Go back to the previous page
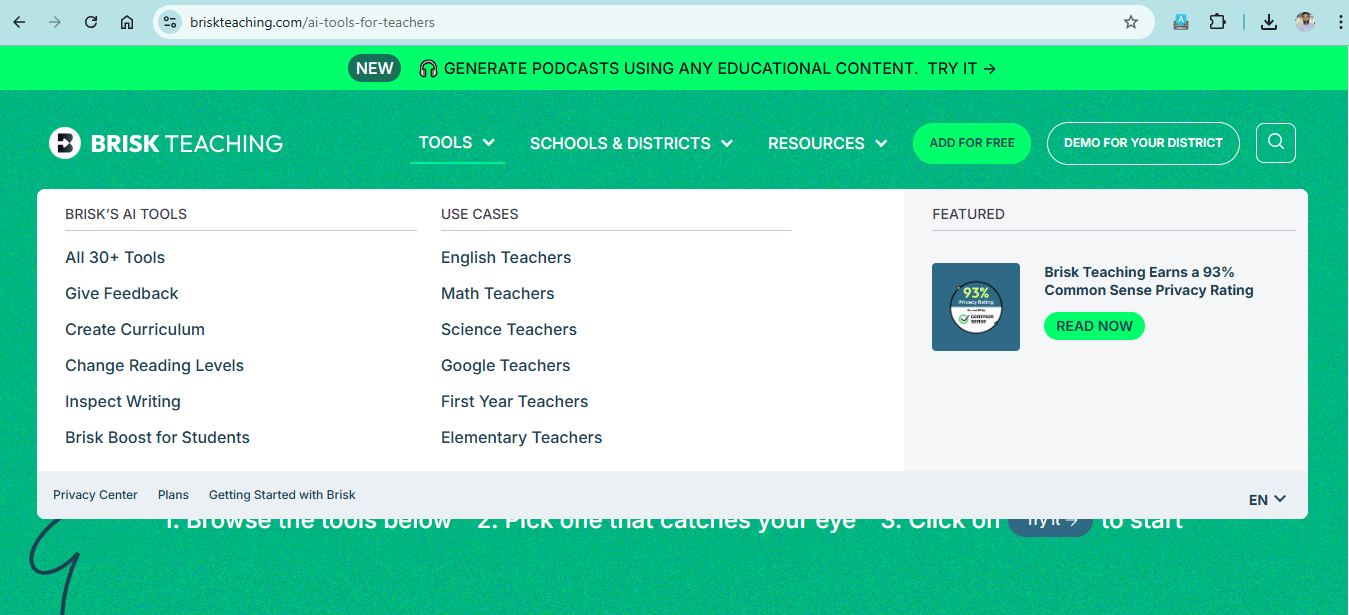The width and height of the screenshot is (1349, 615). [19, 22]
